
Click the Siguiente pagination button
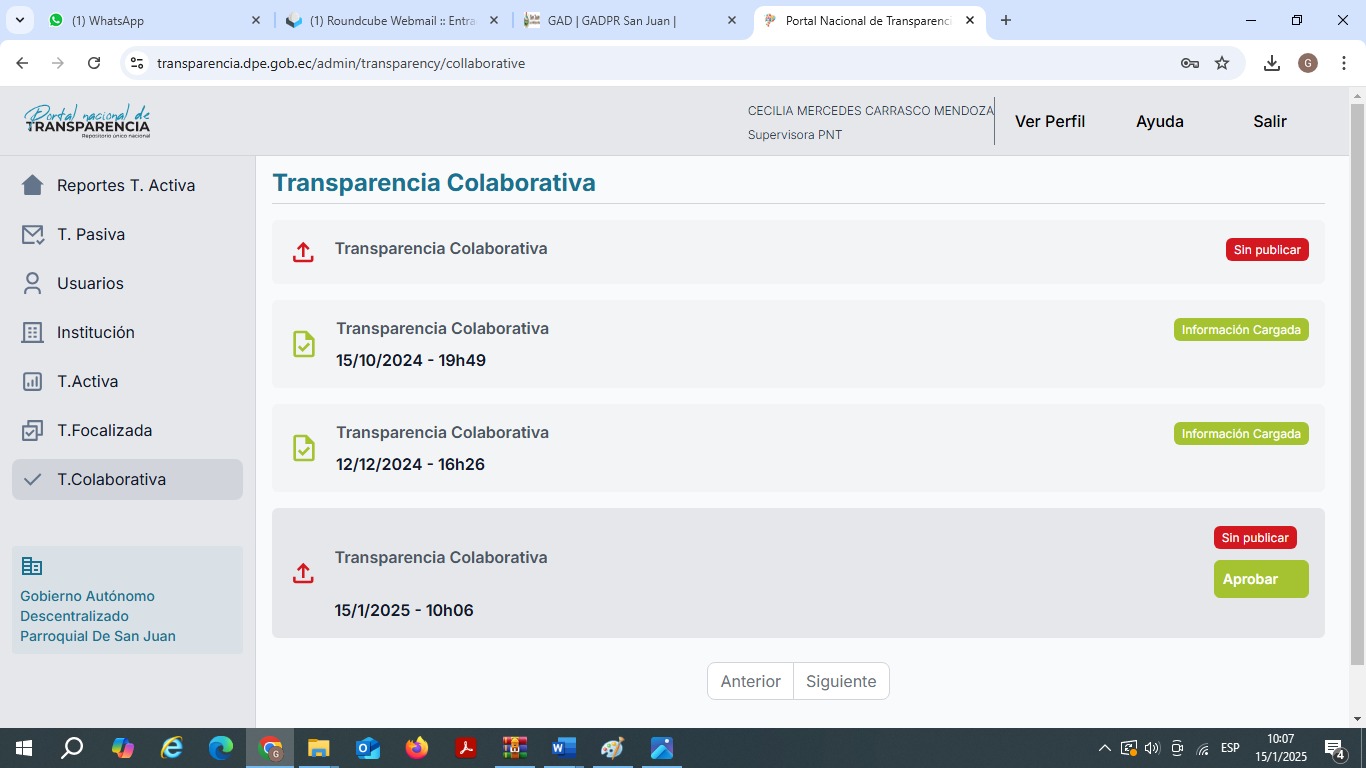click(x=841, y=681)
